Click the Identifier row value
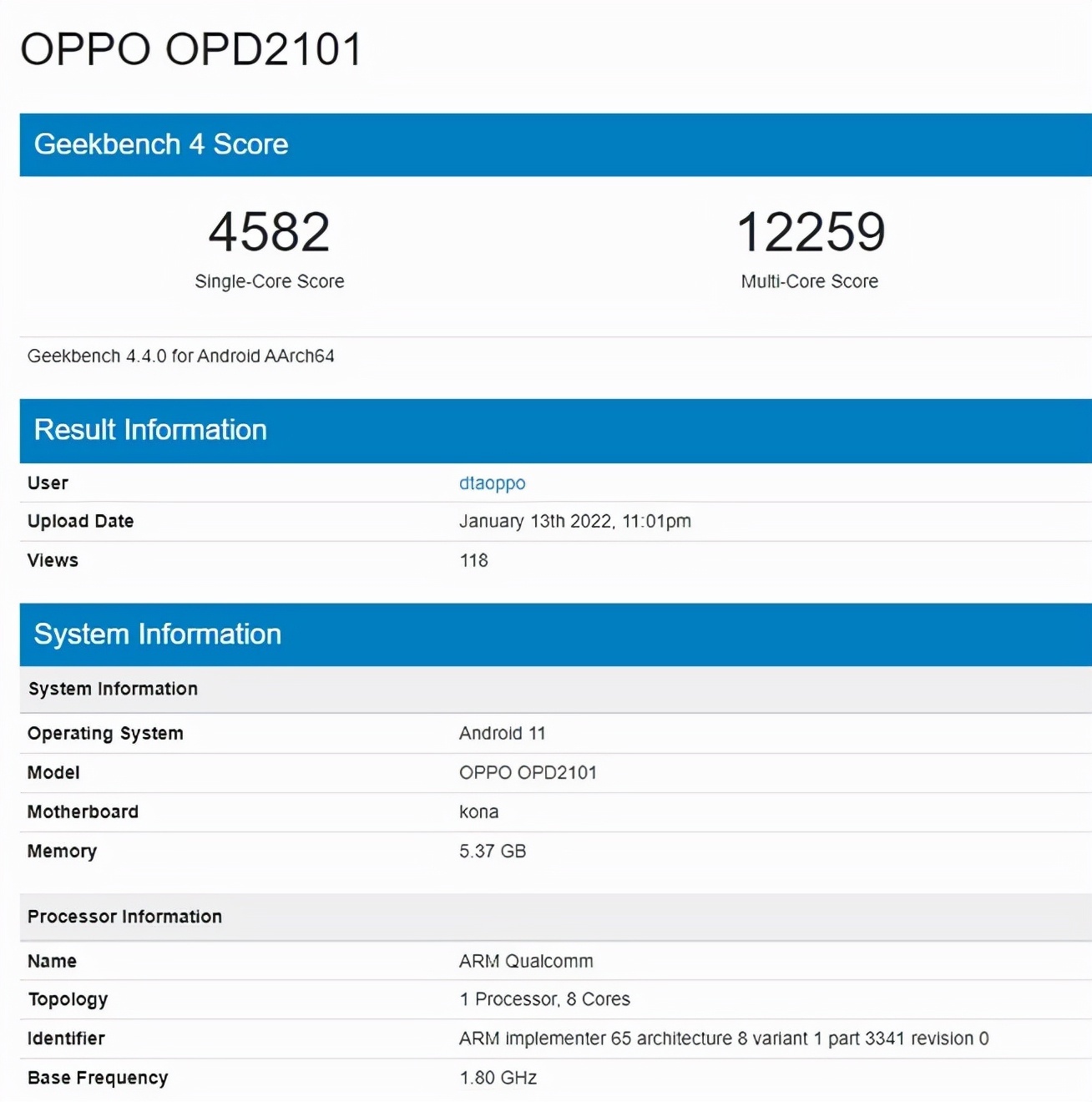 coord(723,1039)
